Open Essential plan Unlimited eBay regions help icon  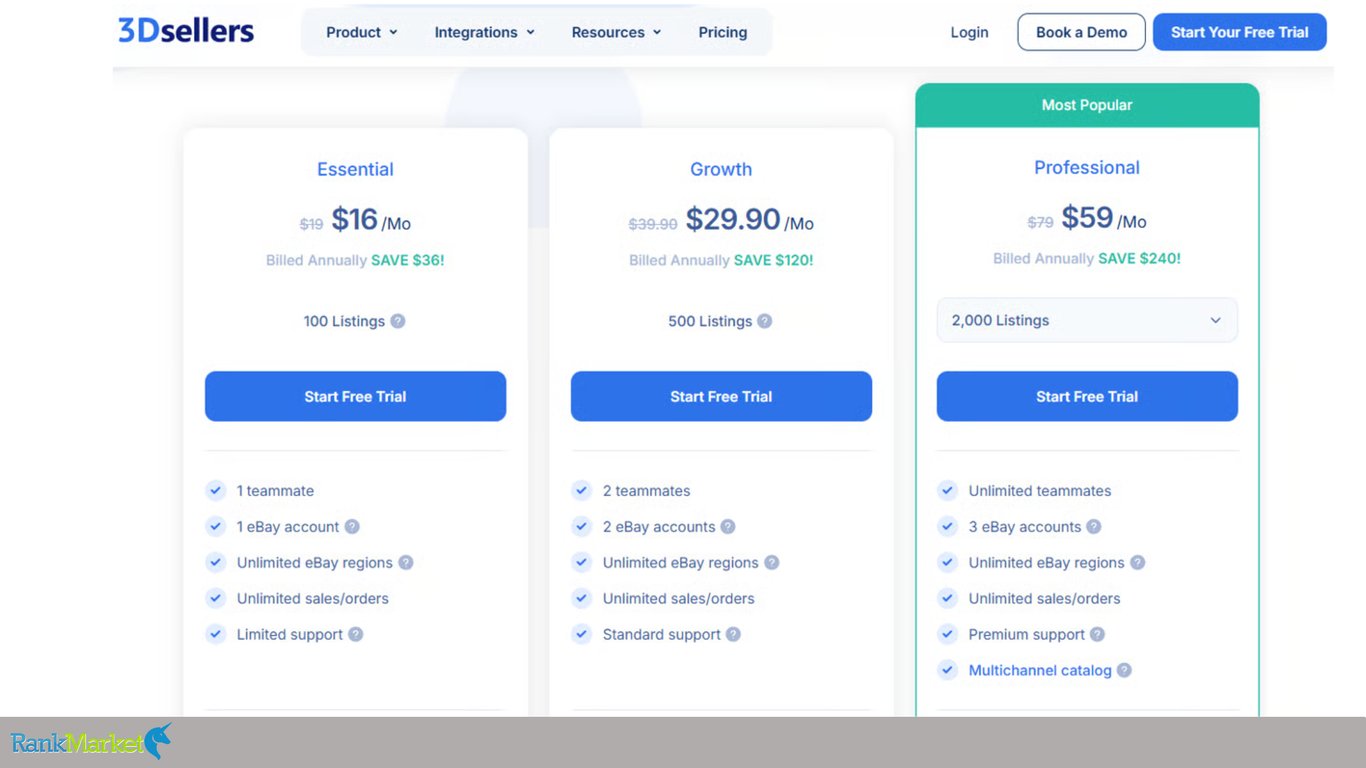pos(406,563)
